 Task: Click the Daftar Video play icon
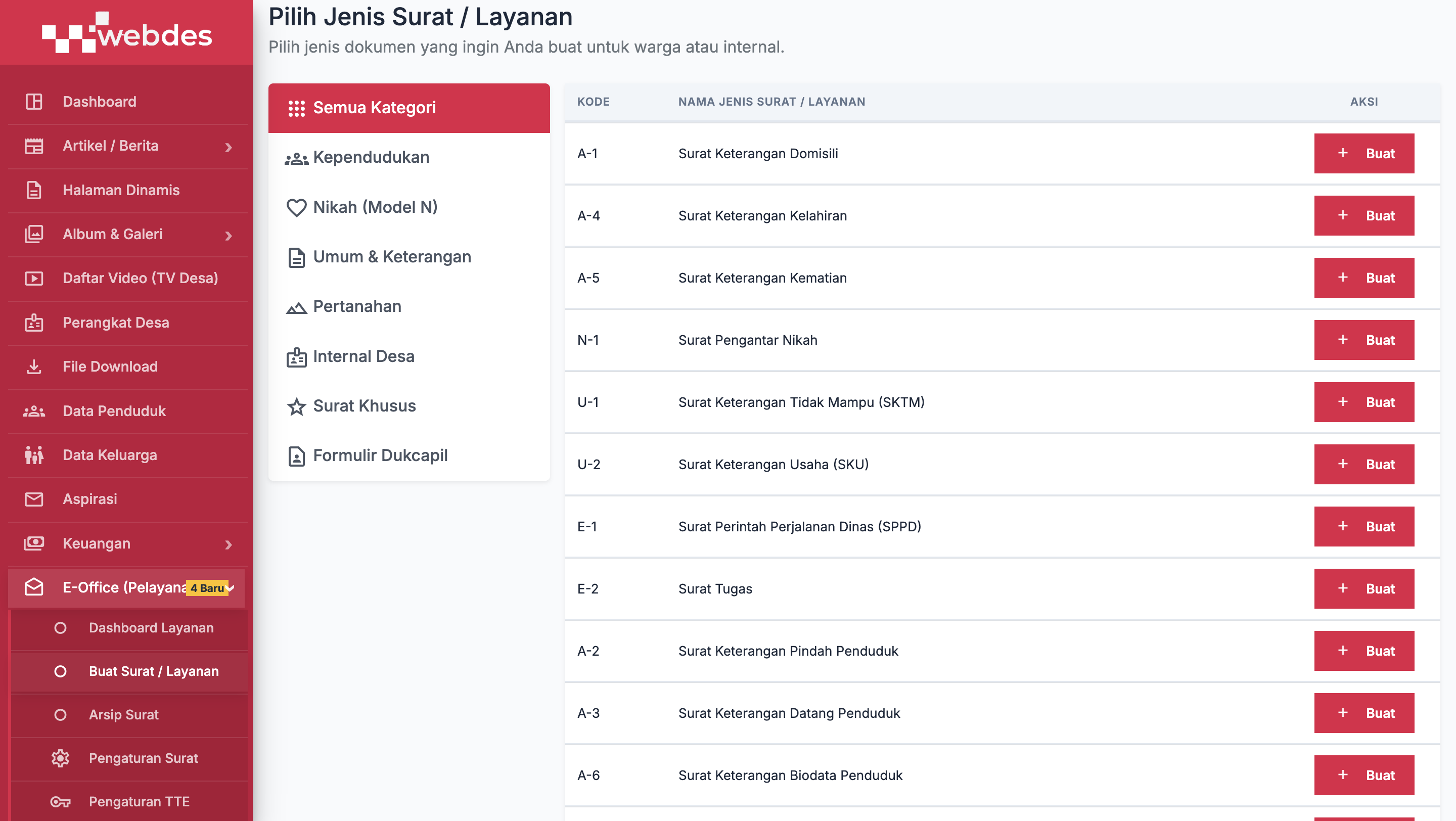(34, 278)
